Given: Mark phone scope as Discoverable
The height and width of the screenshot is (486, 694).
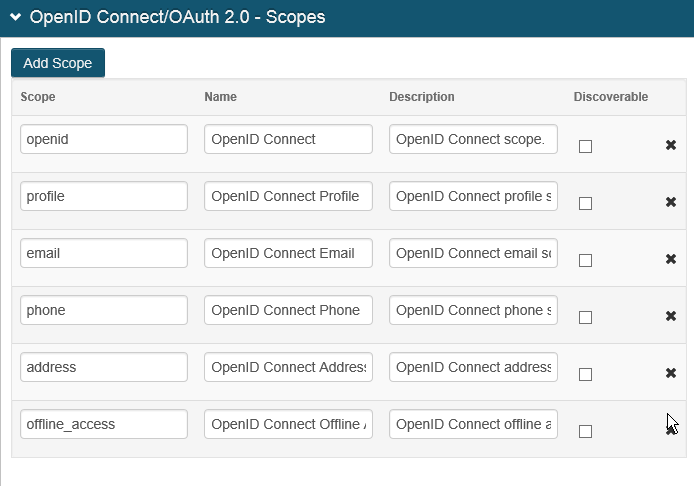Looking at the screenshot, I should (586, 317).
